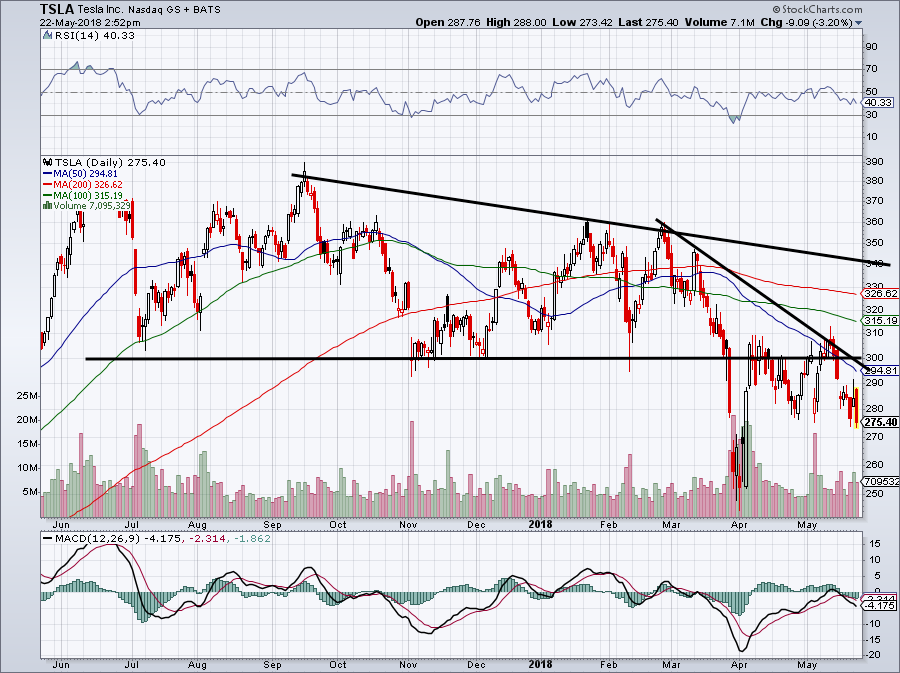Click the bold 275.40 last price tag

coord(880,422)
